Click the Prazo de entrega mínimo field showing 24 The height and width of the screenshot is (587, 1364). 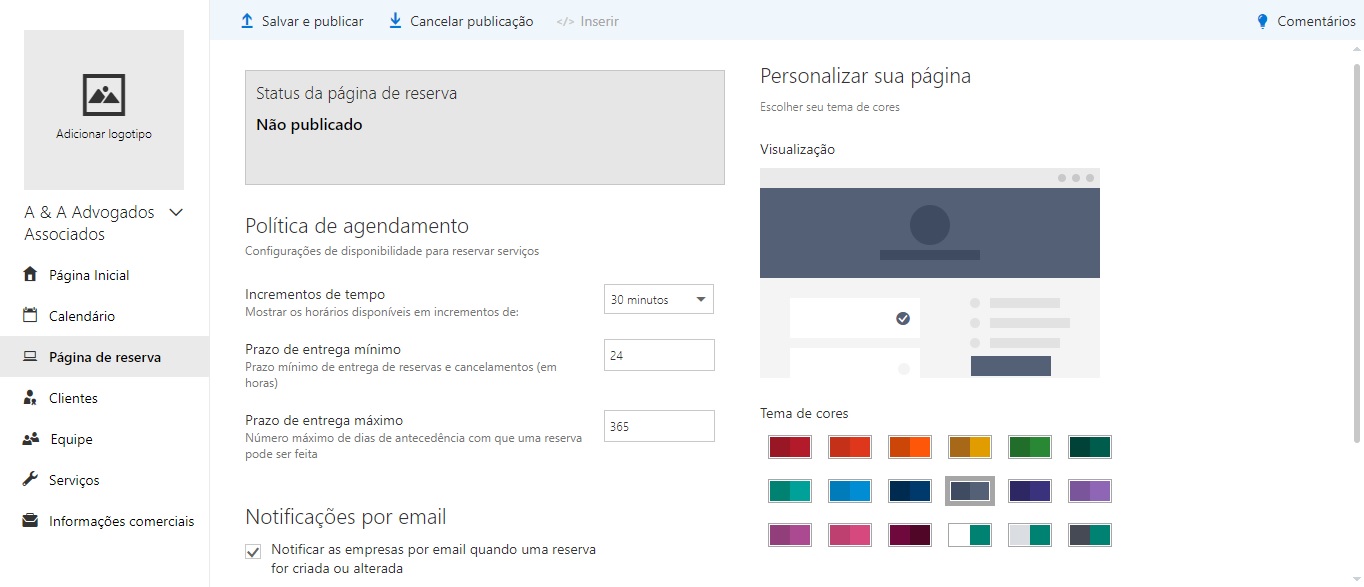tap(658, 354)
